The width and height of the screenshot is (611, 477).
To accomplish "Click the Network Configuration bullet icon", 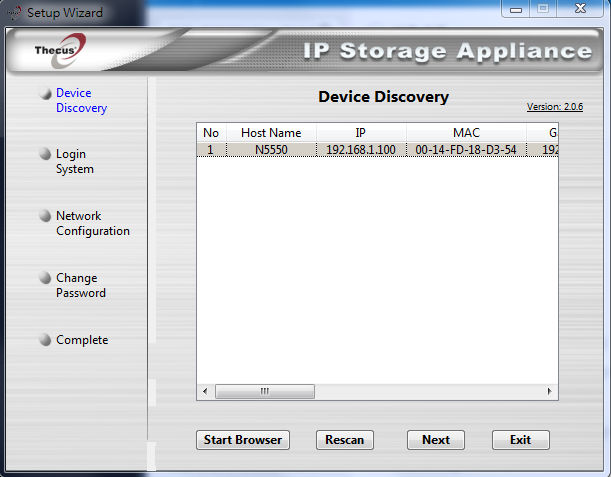I will (x=45, y=216).
